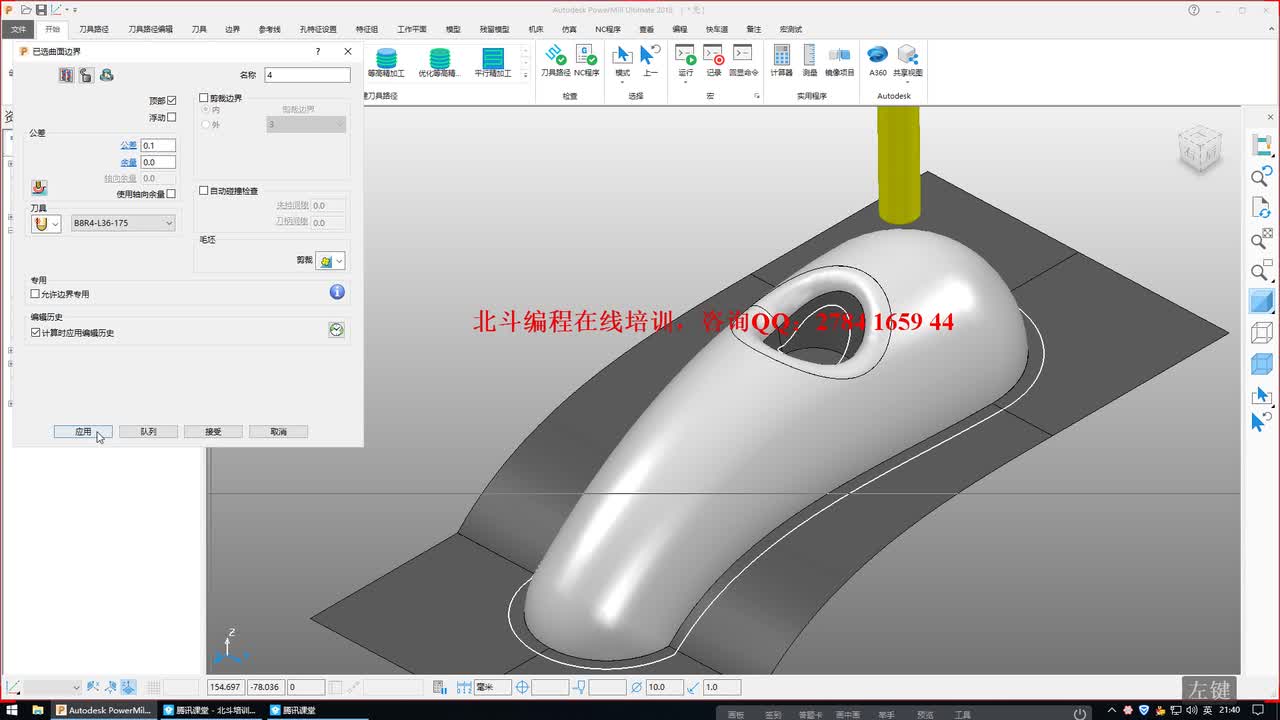Click the view cube in viewport
This screenshot has width=1280, height=720.
[1198, 148]
